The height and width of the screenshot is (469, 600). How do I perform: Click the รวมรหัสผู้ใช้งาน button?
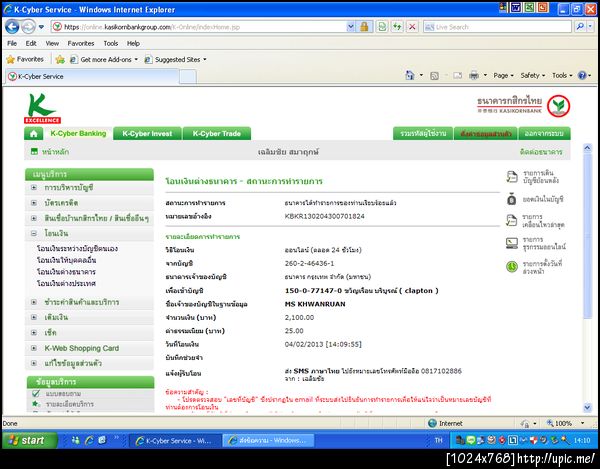click(x=423, y=134)
